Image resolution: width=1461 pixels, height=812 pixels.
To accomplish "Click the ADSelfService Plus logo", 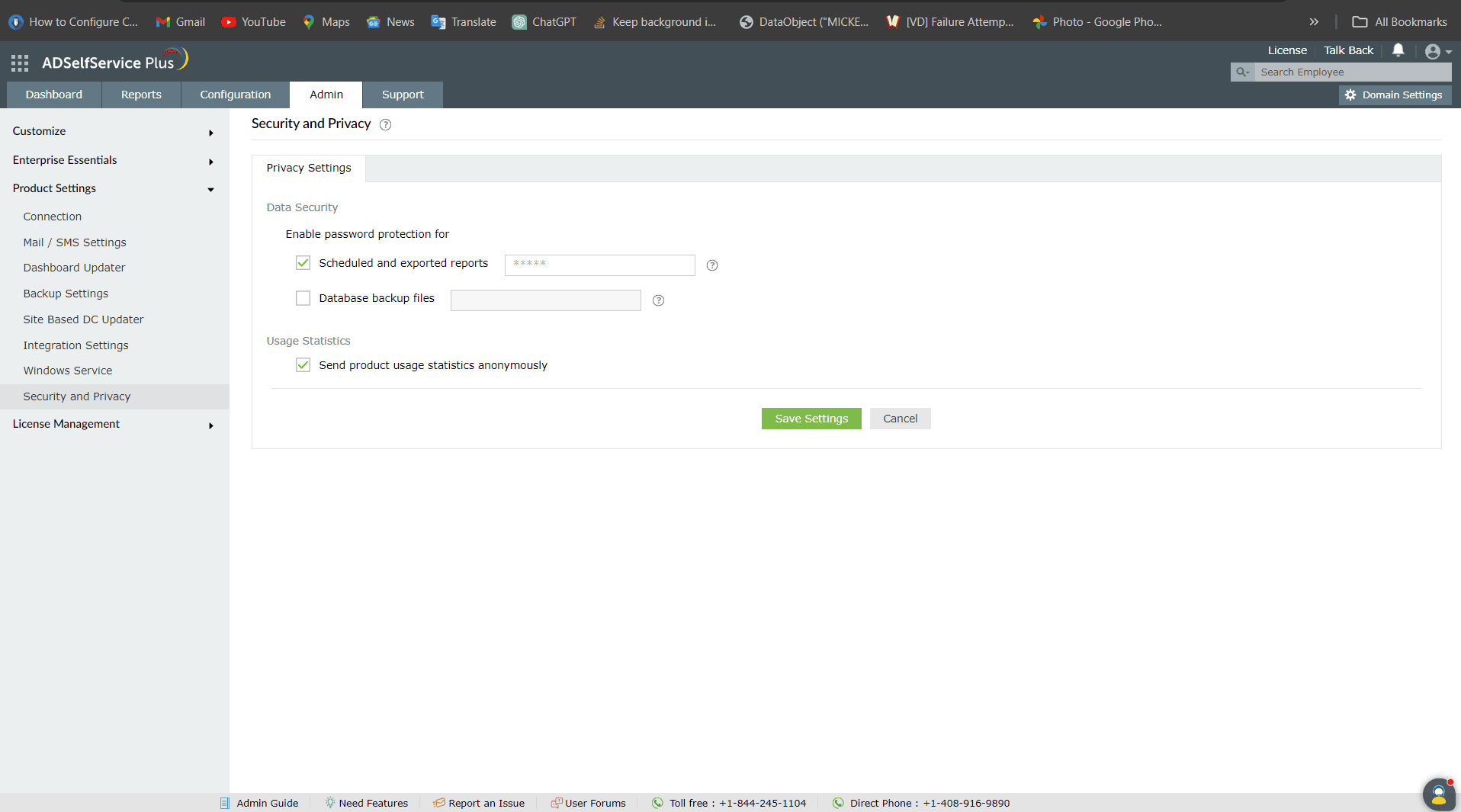I will (114, 61).
